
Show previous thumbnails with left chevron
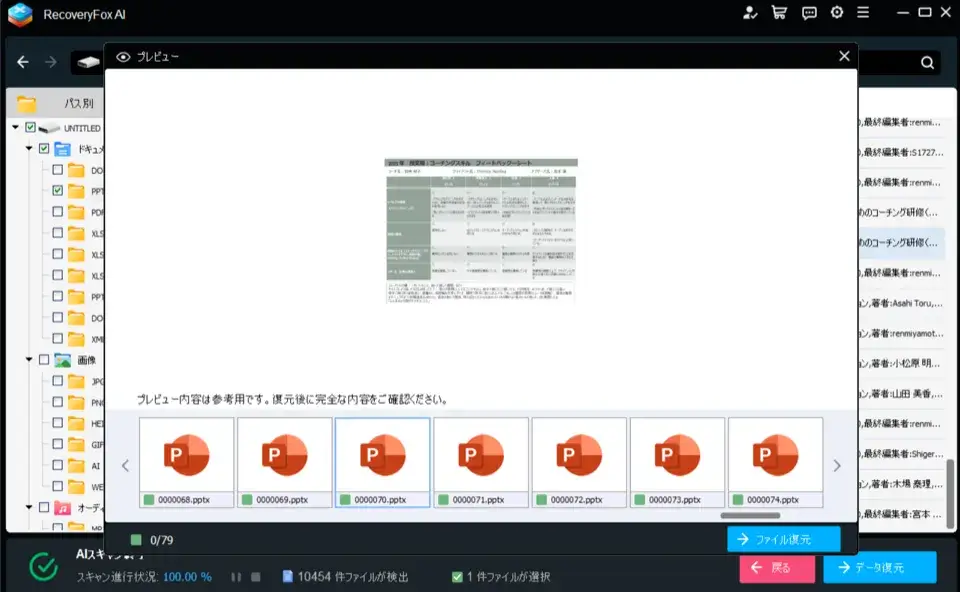[x=126, y=466]
